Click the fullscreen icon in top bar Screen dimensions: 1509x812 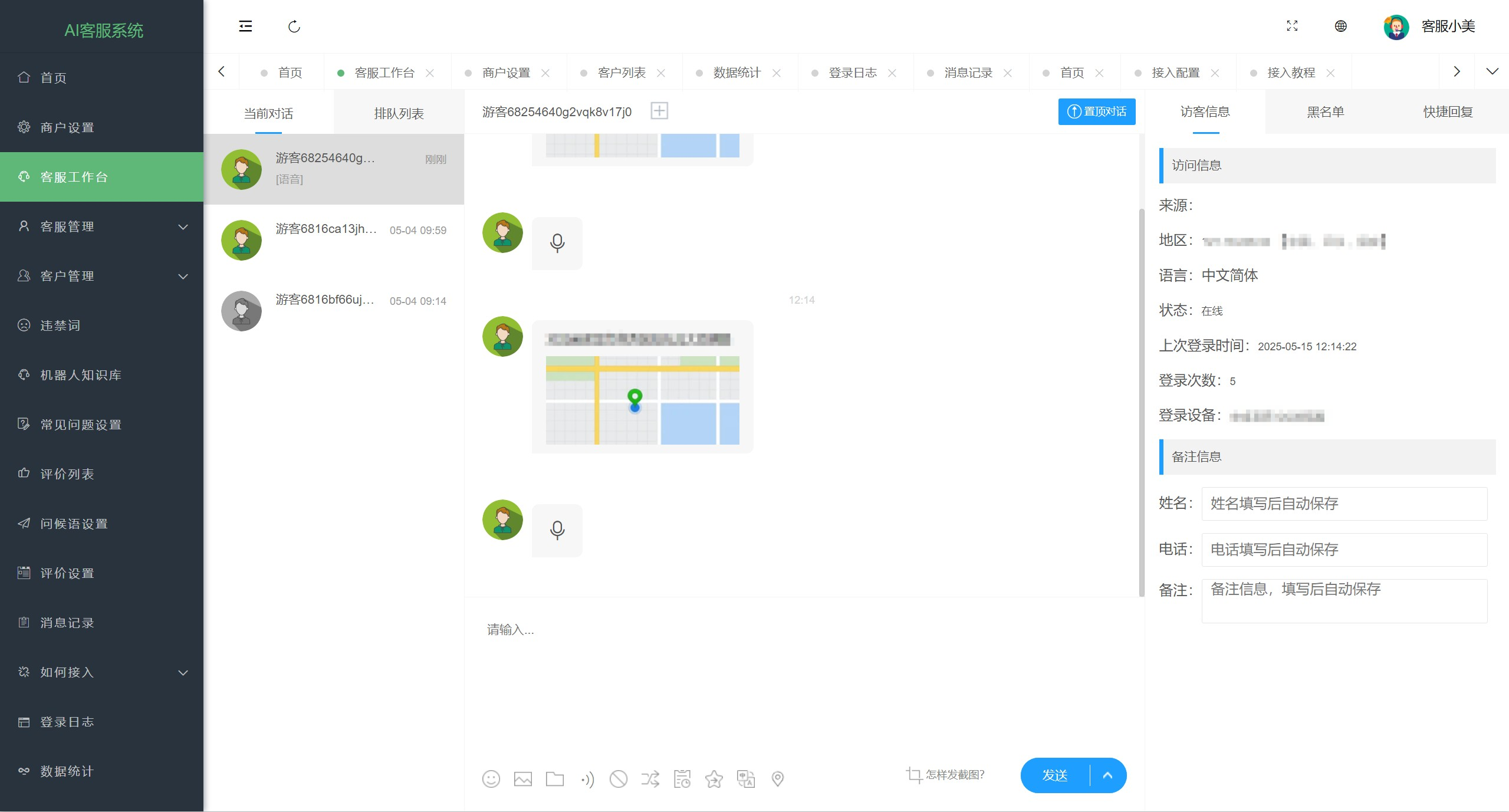click(x=1292, y=26)
